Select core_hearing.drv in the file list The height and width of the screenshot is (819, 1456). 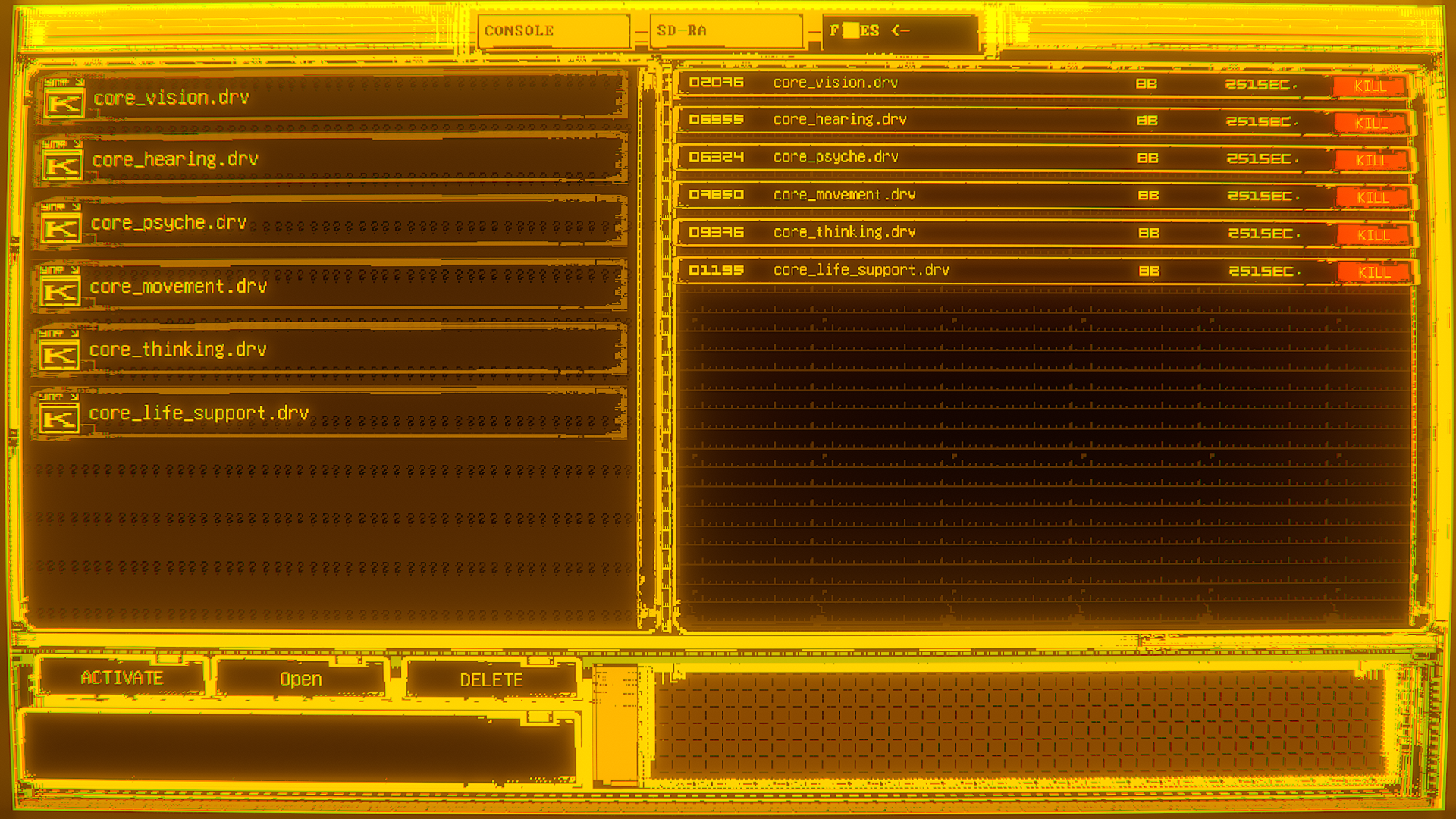(x=331, y=160)
